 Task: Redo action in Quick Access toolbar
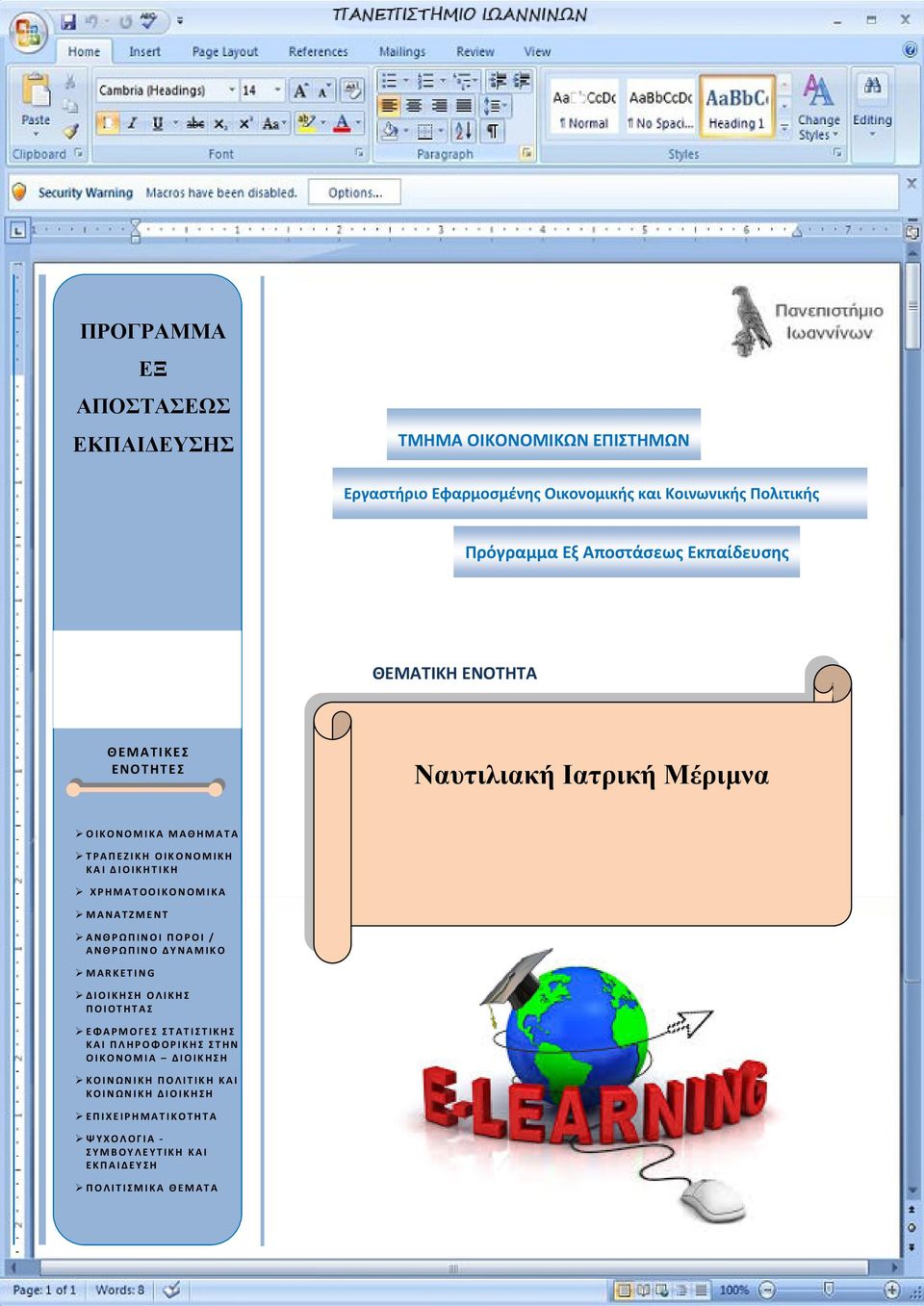point(125,20)
